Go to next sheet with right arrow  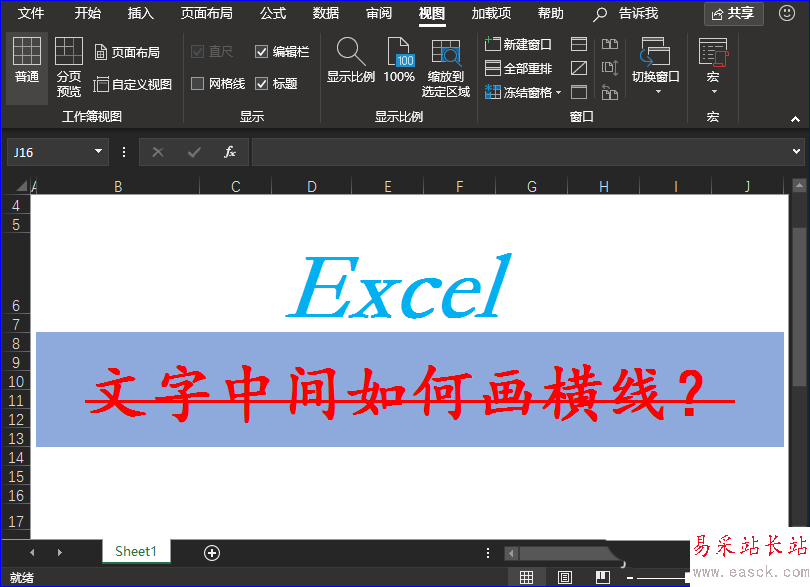coord(60,552)
